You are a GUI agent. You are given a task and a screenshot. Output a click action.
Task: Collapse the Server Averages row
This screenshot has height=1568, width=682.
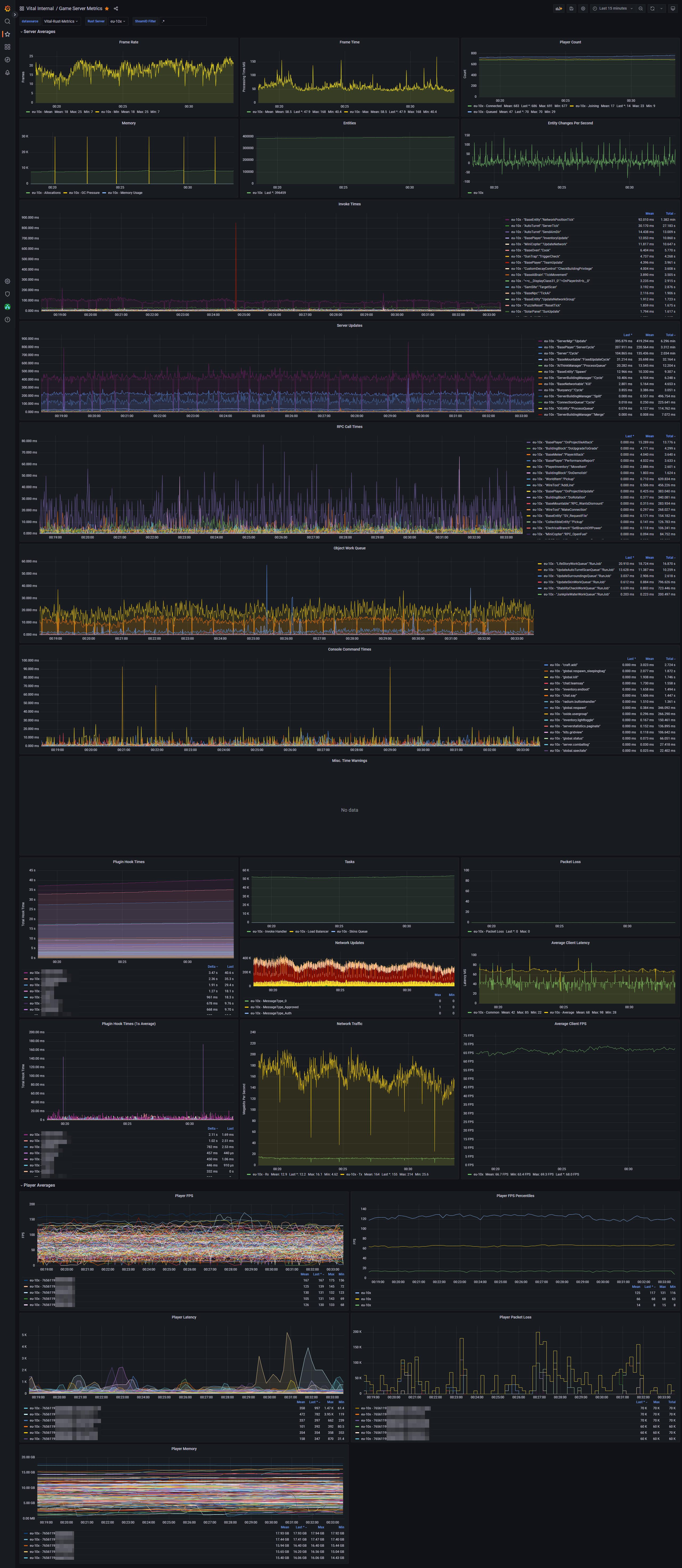pos(38,32)
